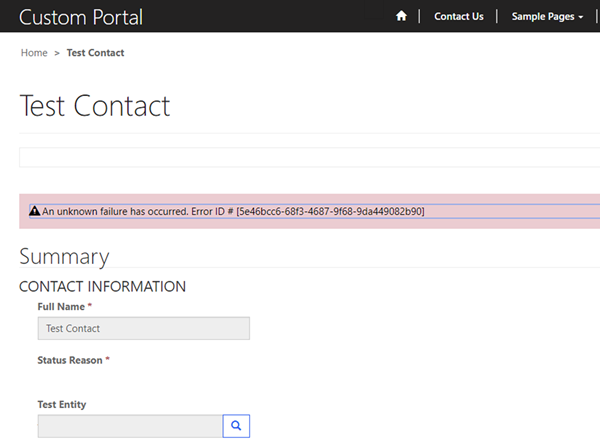Click the Test Contact page title
This screenshot has width=600, height=445.
95,106
